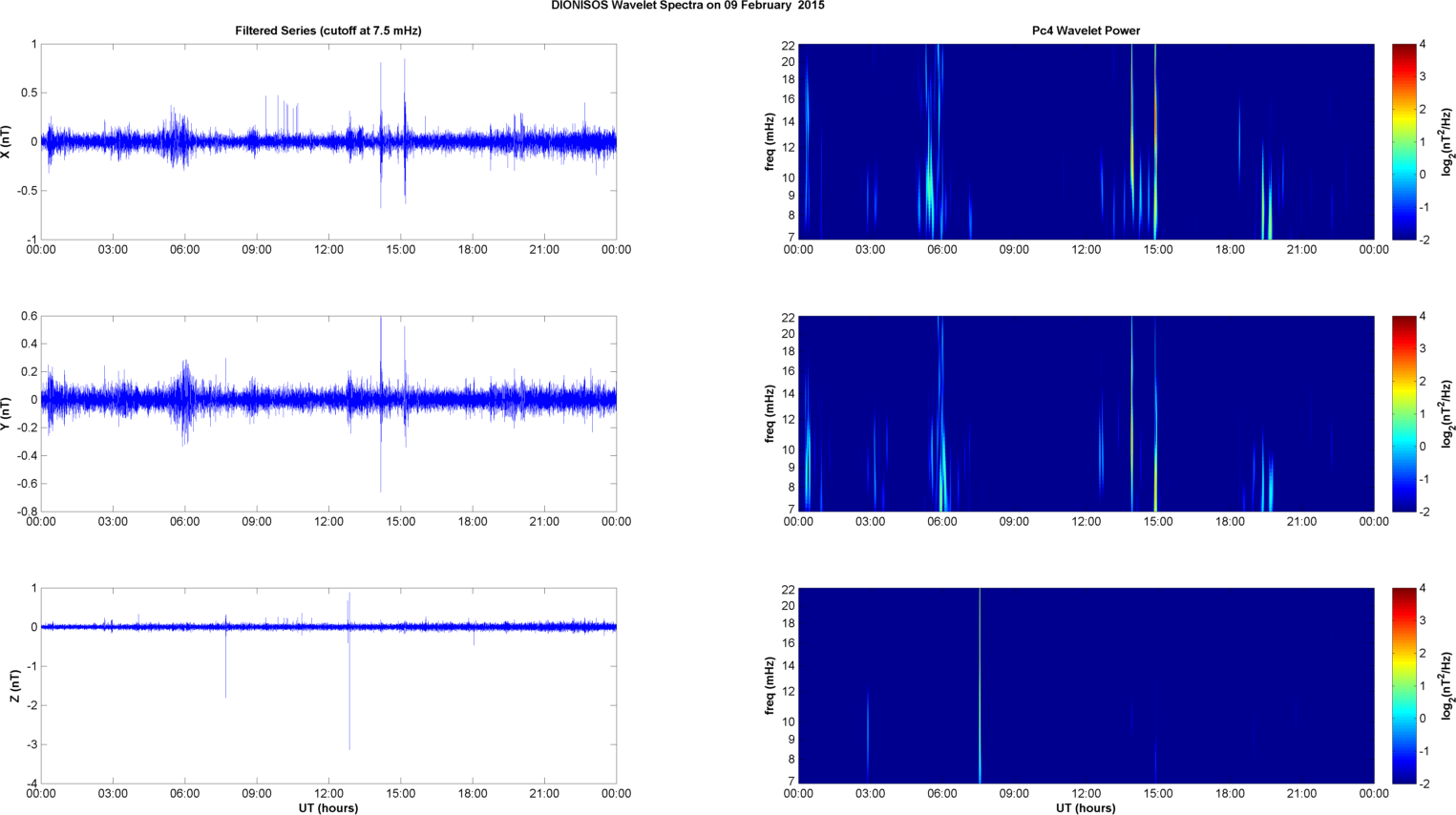Click the 18:00 tick under Z spectrogram

[1230, 794]
